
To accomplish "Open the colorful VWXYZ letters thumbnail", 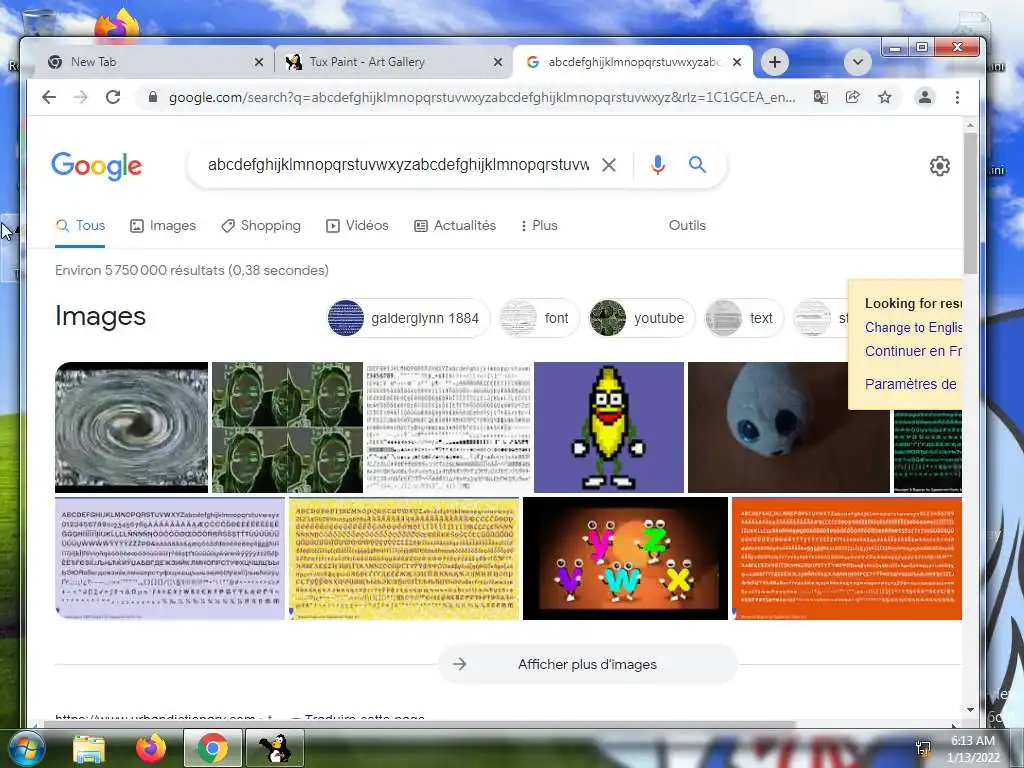I will [625, 558].
